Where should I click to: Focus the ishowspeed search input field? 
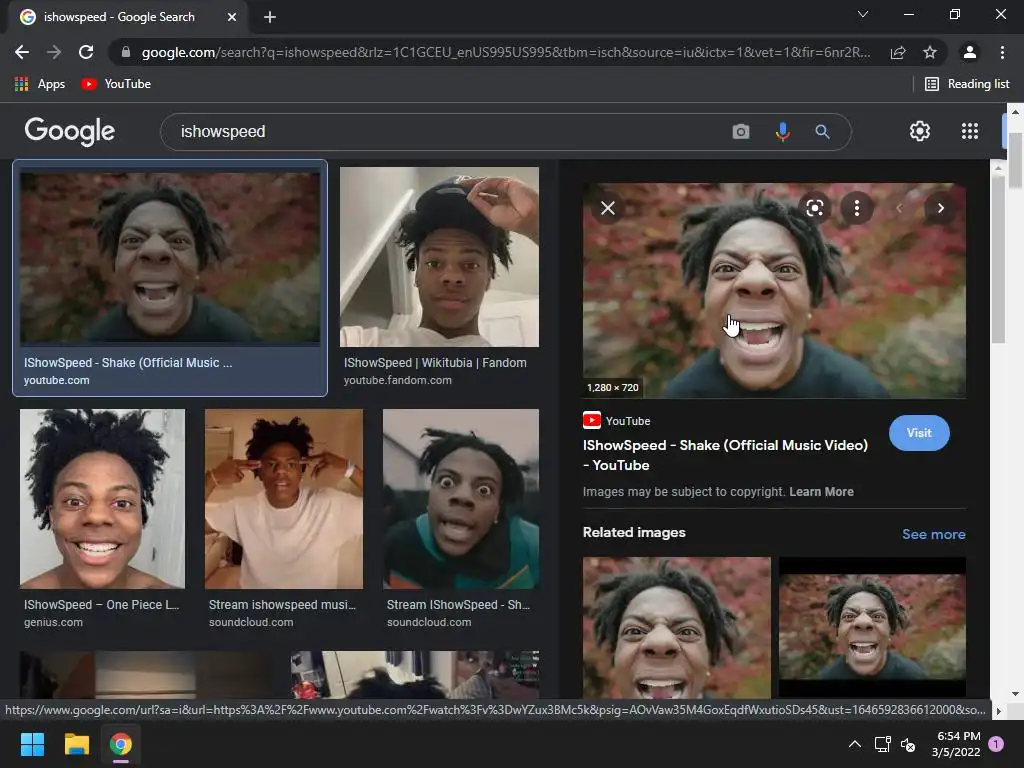click(451, 132)
